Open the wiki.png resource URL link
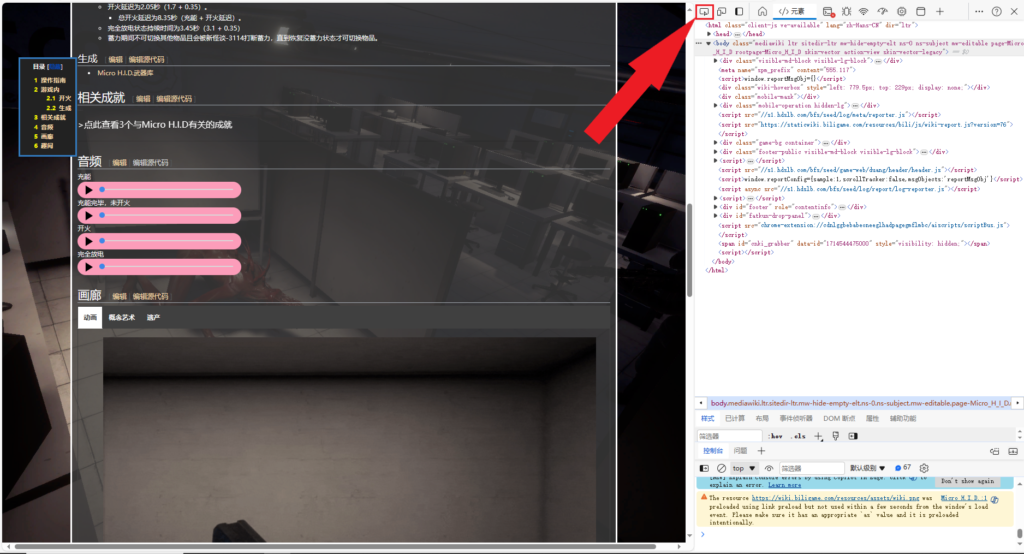The image size is (1024, 554). [x=835, y=498]
